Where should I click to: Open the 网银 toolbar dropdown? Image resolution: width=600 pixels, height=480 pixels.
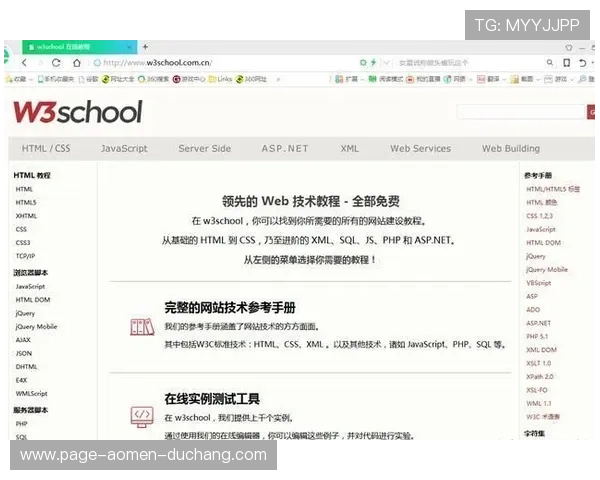[457, 79]
